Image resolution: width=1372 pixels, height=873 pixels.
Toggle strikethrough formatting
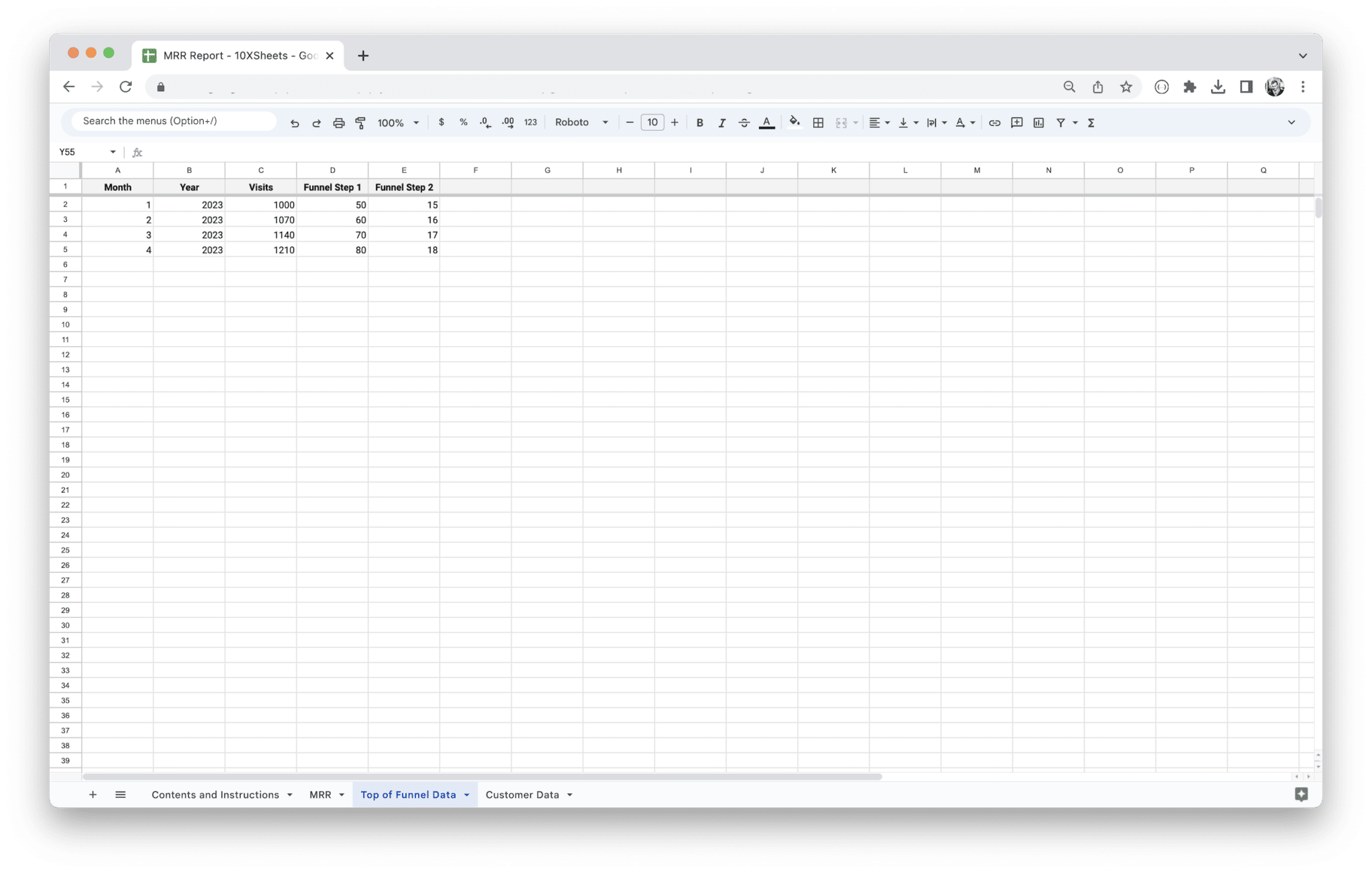(x=744, y=123)
